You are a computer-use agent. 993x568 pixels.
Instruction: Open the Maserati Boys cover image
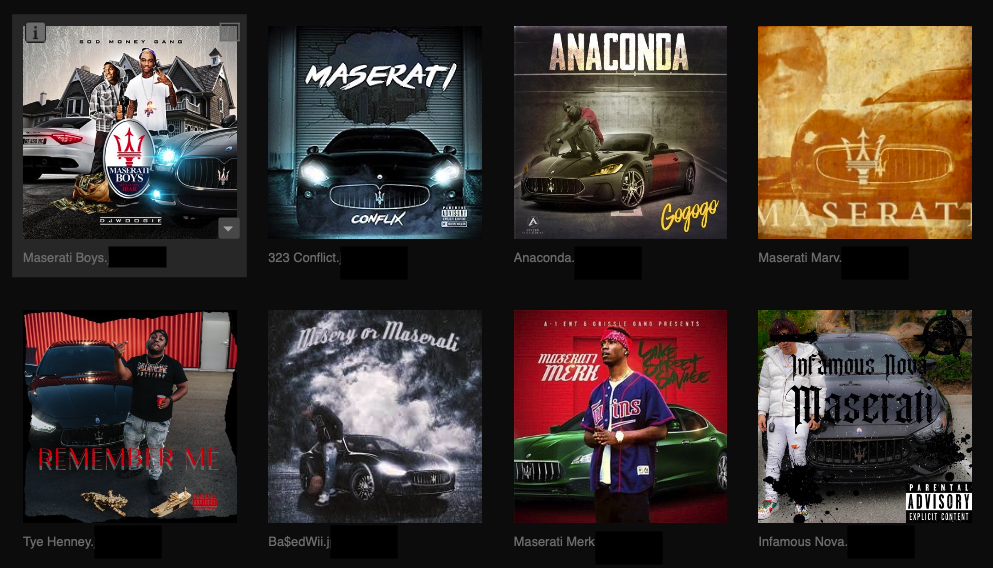click(x=130, y=132)
